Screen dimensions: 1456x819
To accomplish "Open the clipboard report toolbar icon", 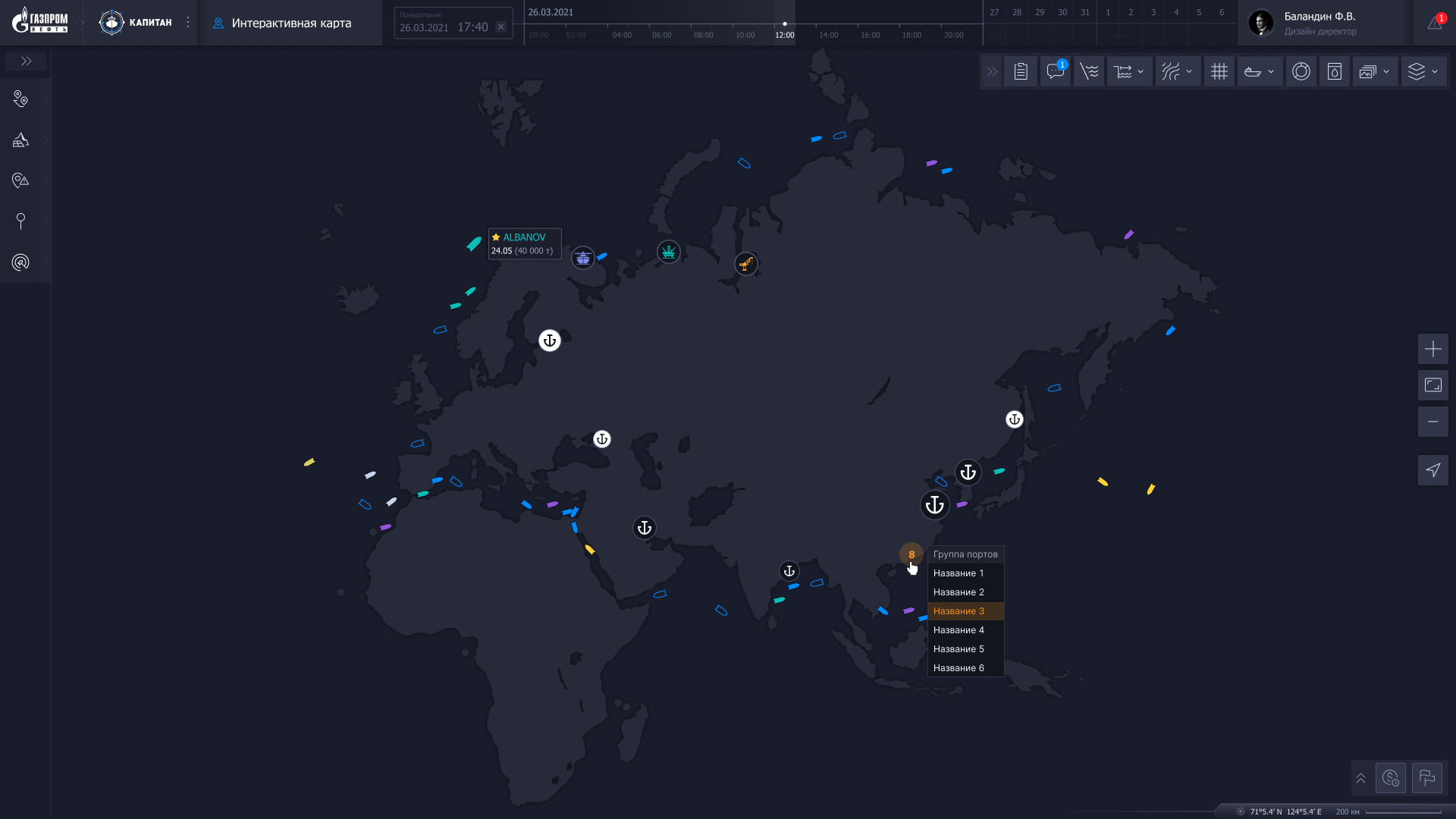I will pyautogui.click(x=1021, y=71).
